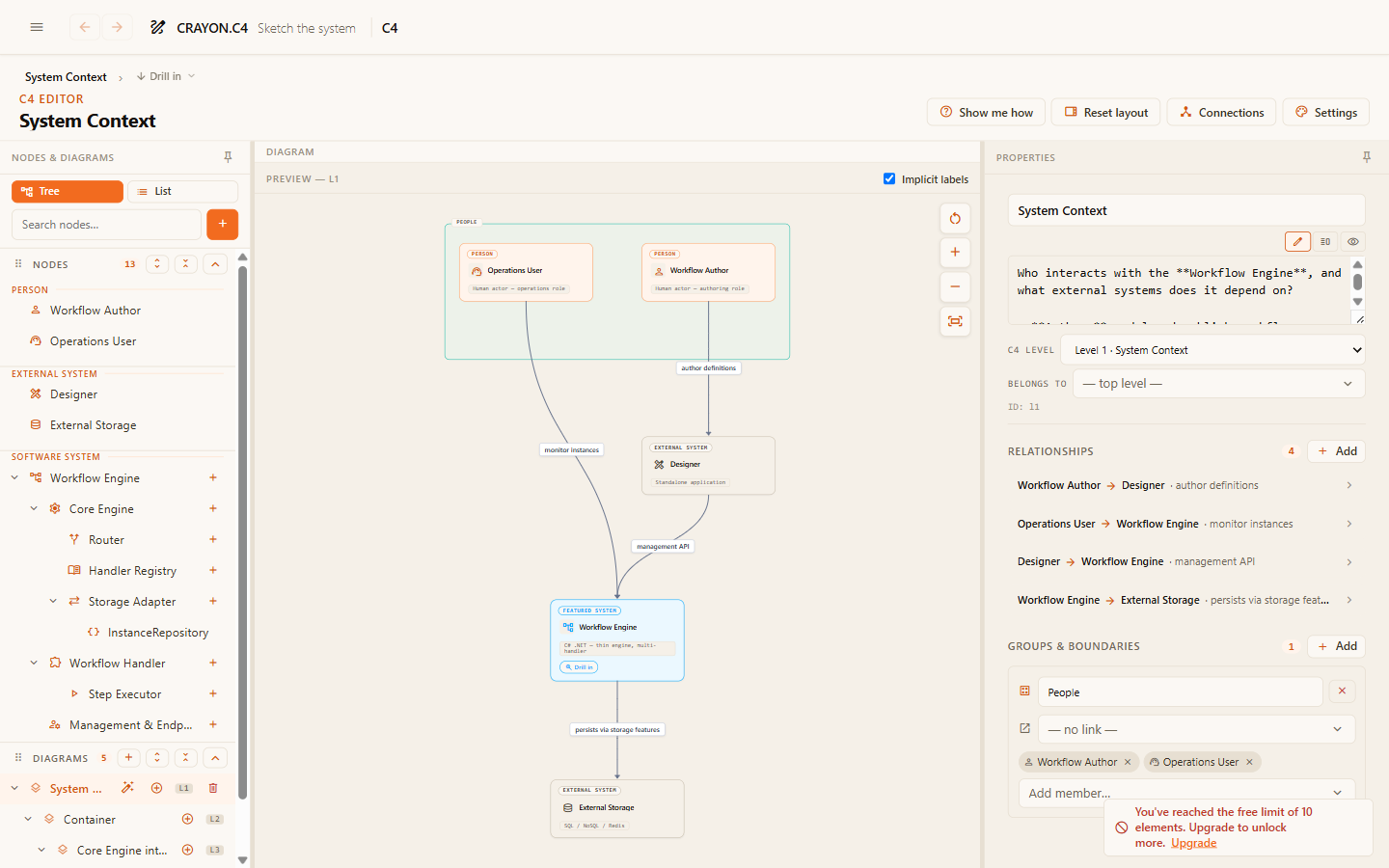The width and height of the screenshot is (1389, 868).
Task: Add child to Handler Registry node
Action: pos(213,570)
